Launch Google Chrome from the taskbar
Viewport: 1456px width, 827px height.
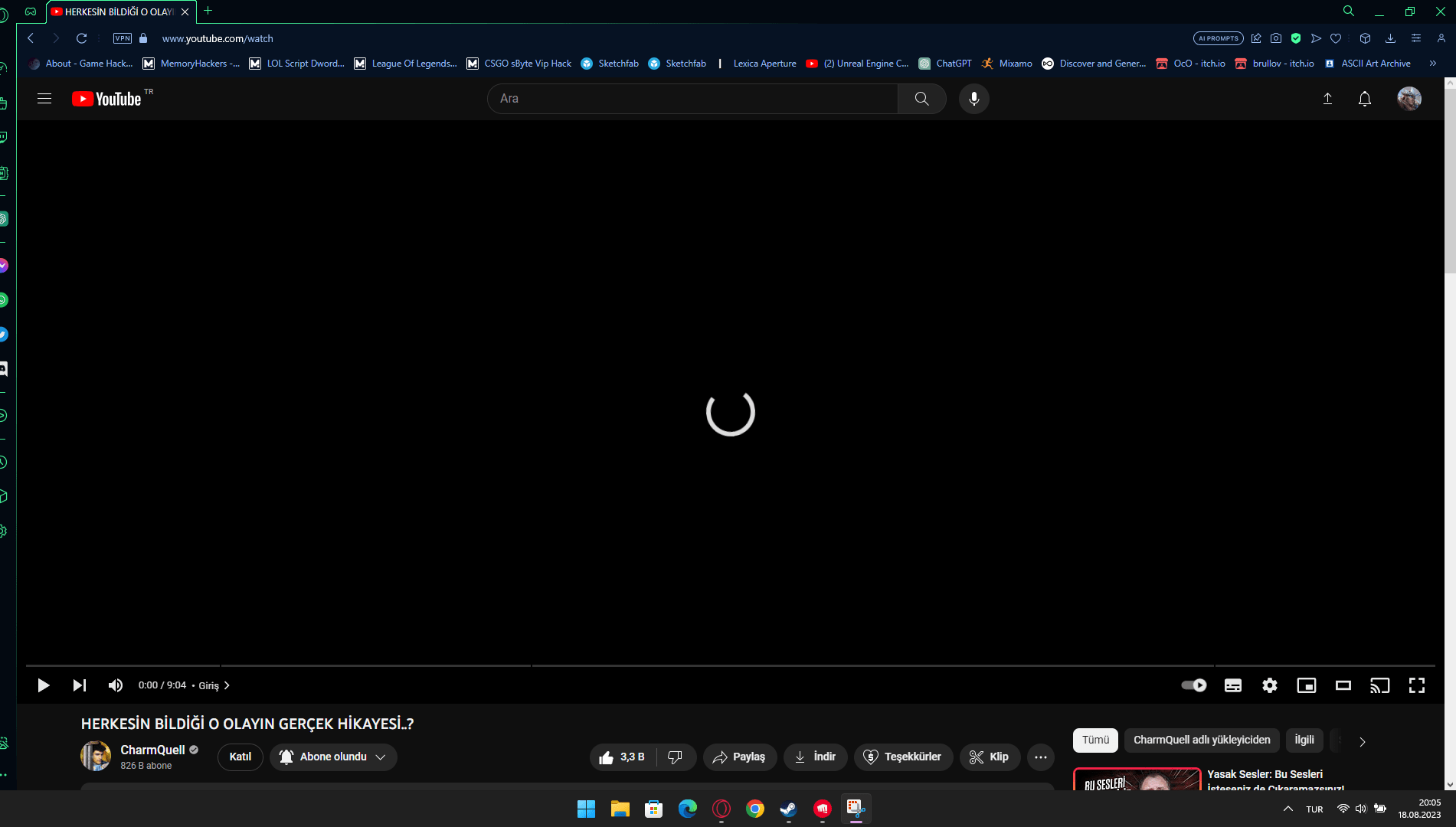(754, 809)
